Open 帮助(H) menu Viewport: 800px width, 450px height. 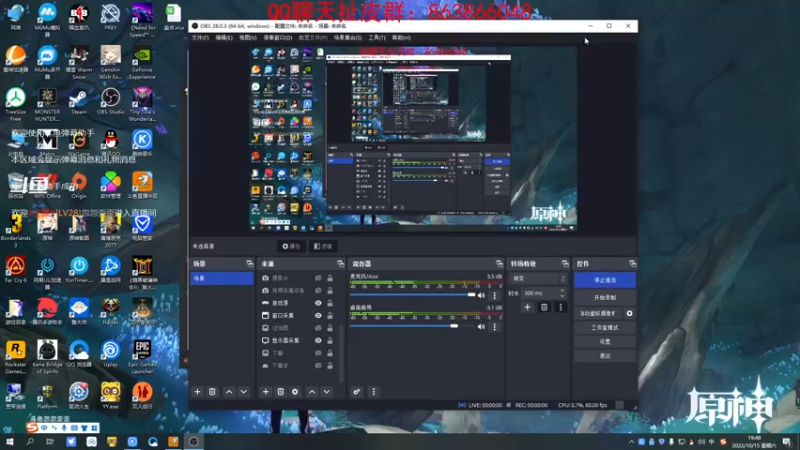pos(401,38)
